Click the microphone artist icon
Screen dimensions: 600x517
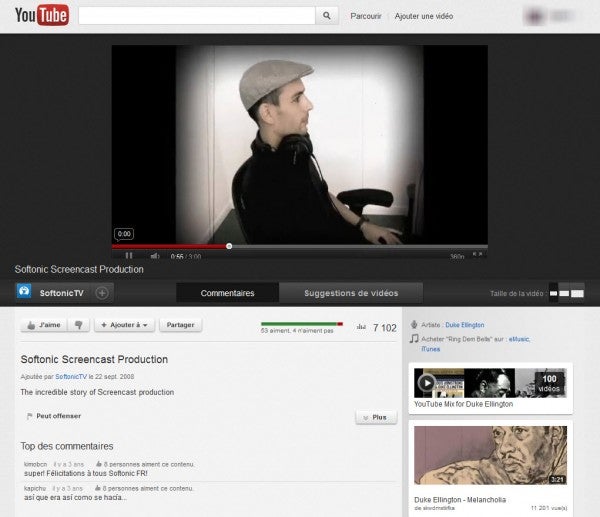point(414,325)
